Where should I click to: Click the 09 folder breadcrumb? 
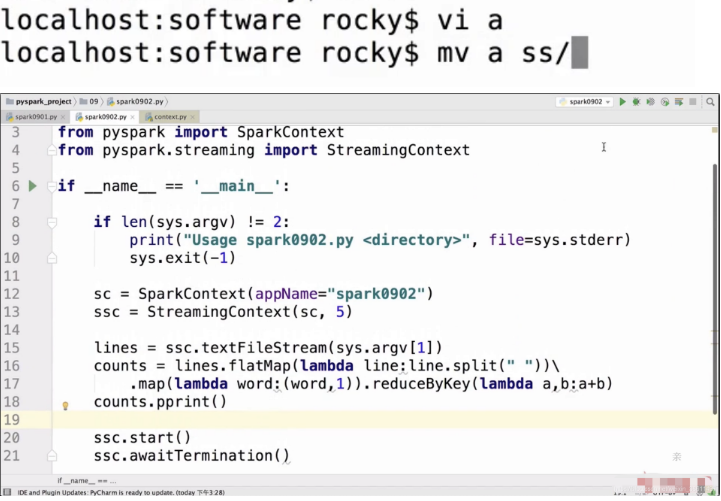[95, 102]
